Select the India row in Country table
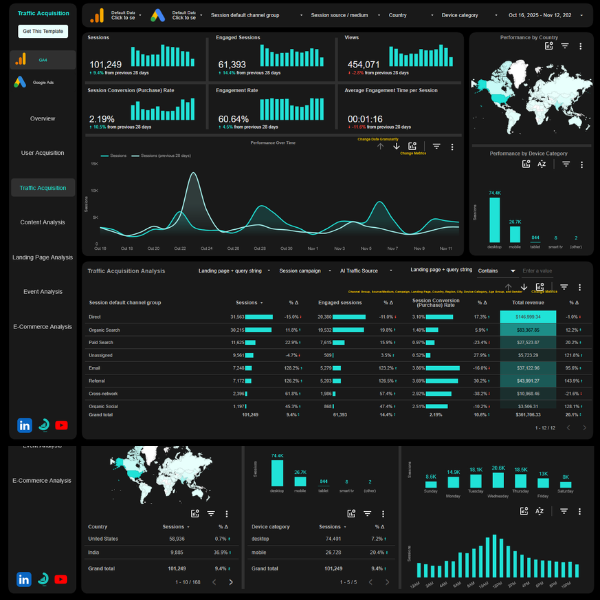 [x=161, y=553]
